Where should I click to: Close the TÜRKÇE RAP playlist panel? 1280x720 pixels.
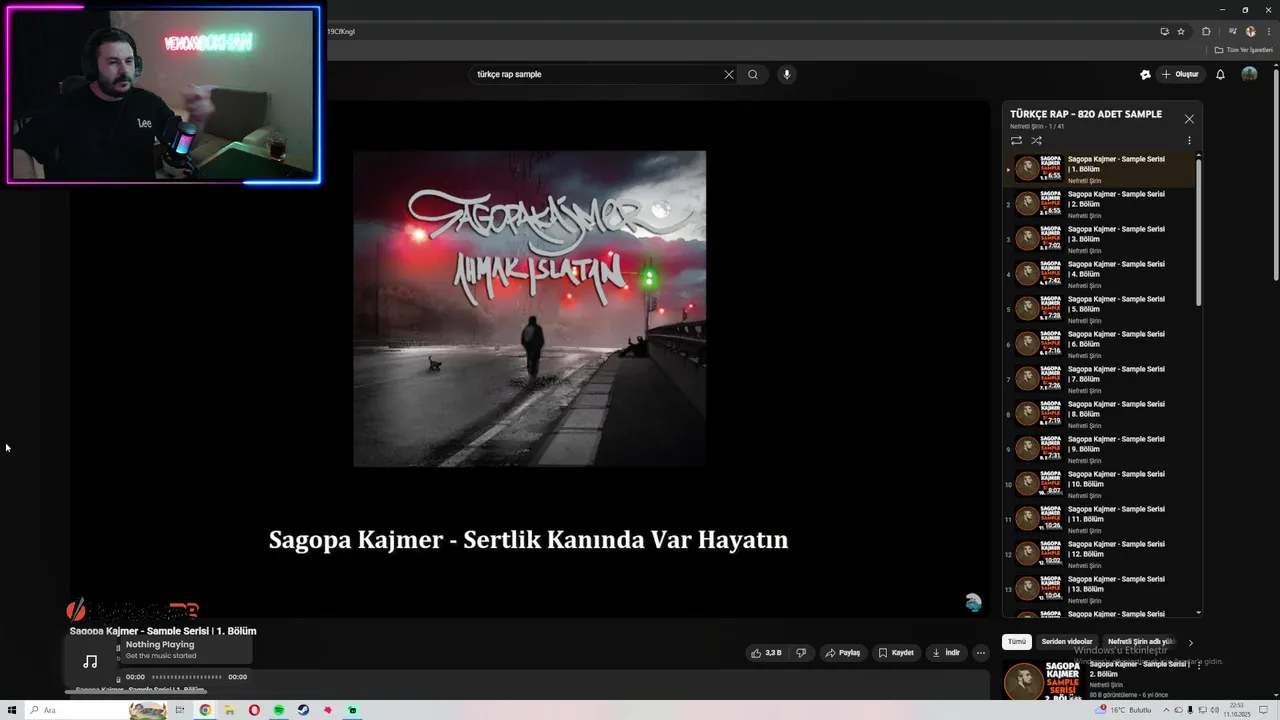tap(1189, 119)
